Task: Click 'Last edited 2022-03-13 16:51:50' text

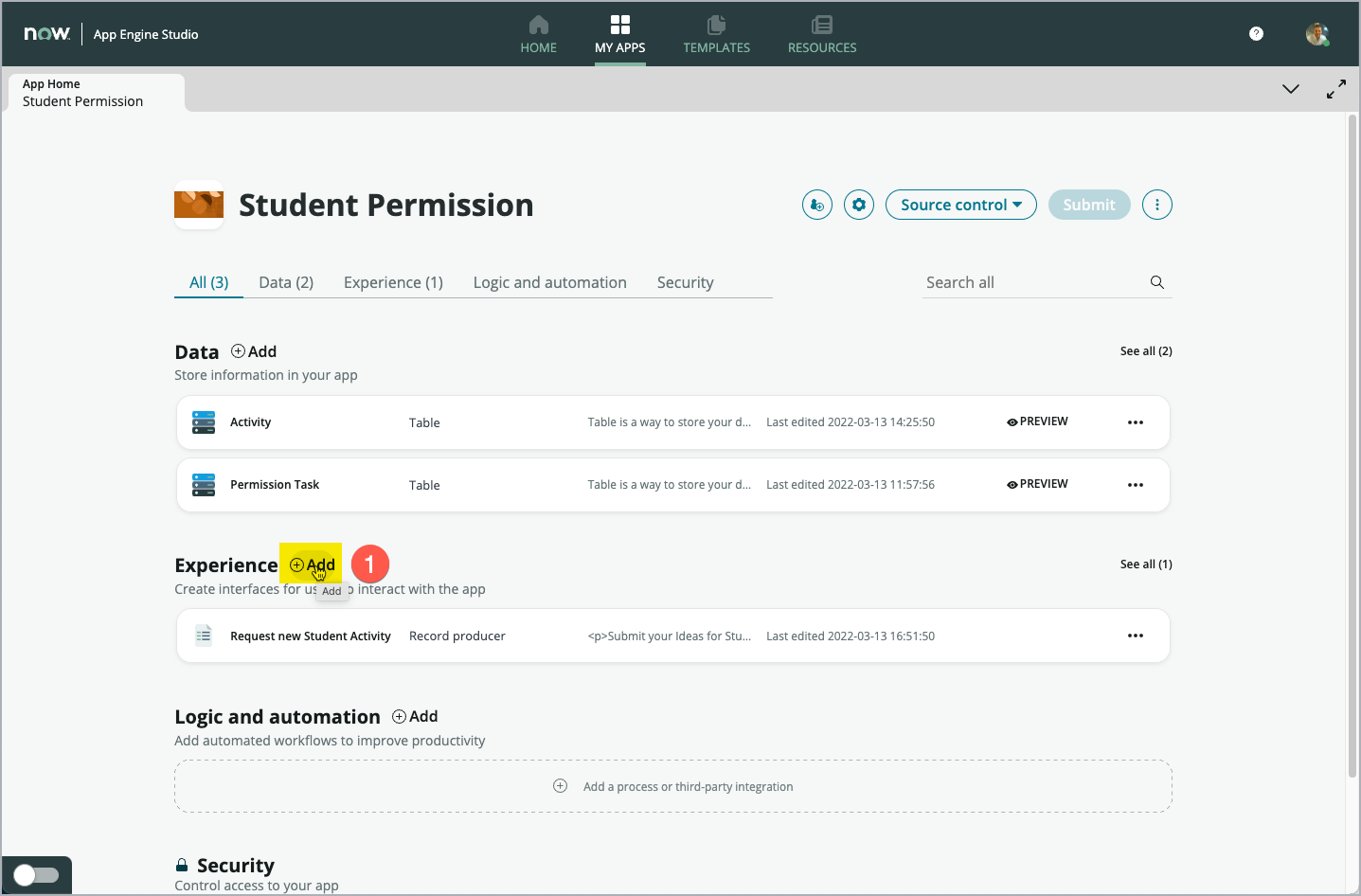Action: pos(851,636)
